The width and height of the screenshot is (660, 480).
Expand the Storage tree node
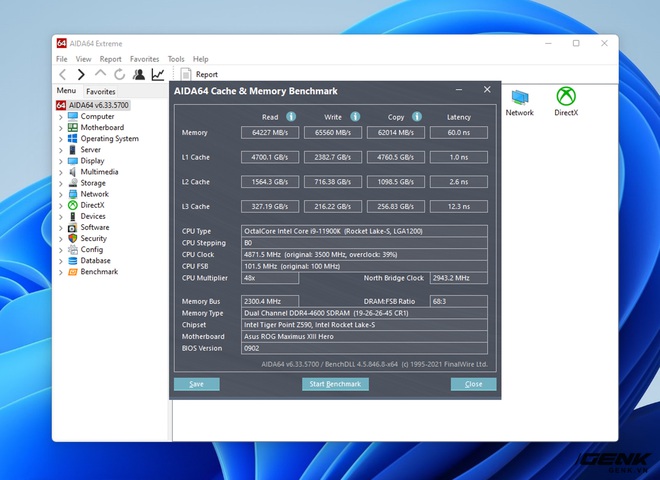61,184
